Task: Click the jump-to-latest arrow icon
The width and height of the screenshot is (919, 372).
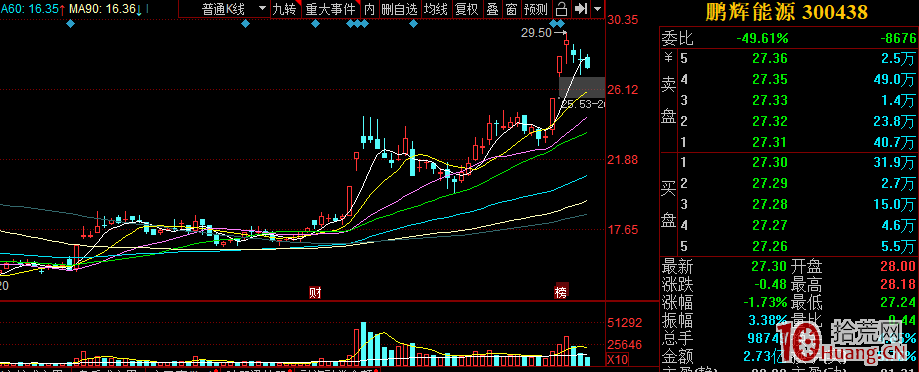Action: click(x=581, y=9)
